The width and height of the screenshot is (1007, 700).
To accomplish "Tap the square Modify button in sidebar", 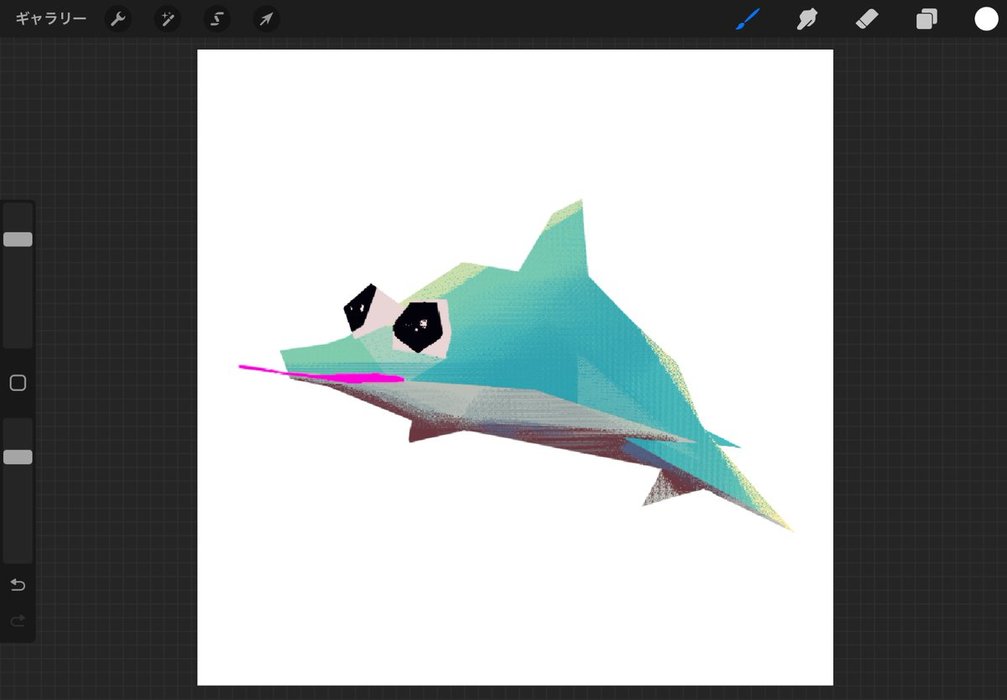I will (x=17, y=383).
